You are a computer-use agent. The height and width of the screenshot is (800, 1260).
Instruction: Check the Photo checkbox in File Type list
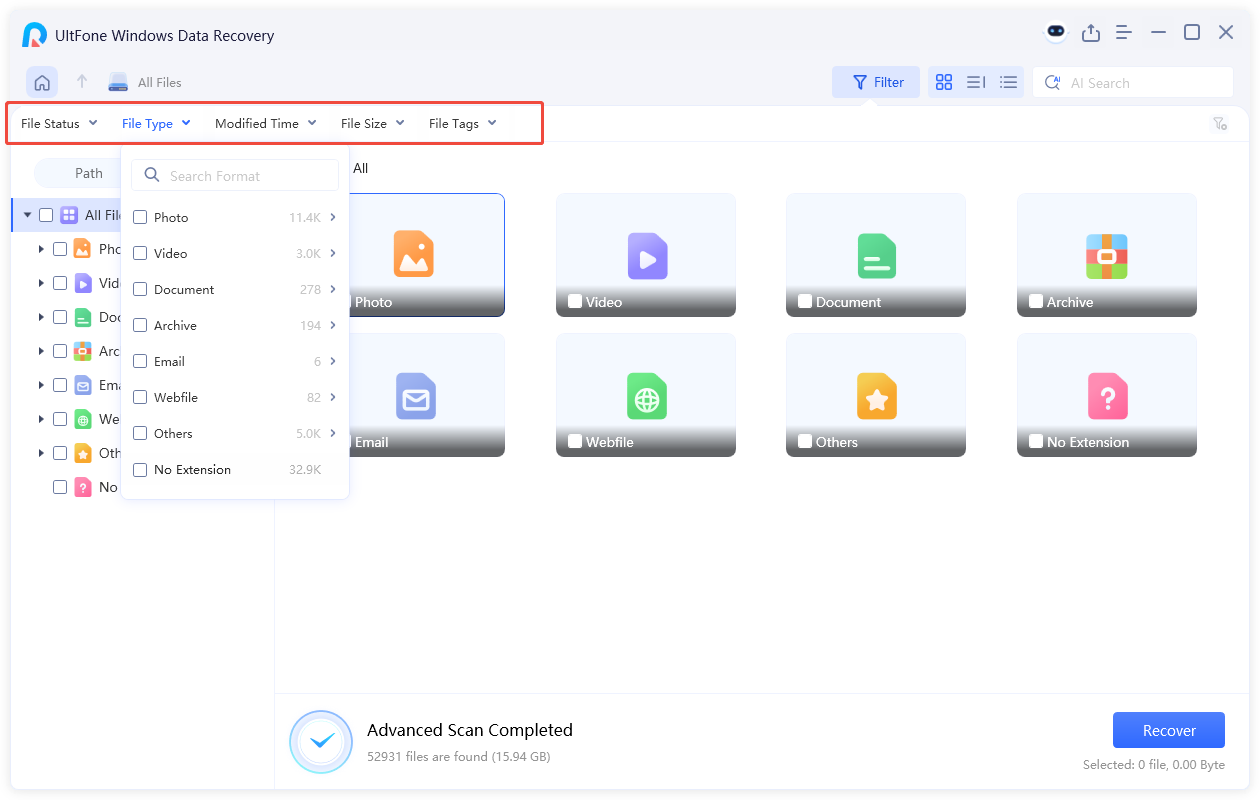click(x=140, y=217)
